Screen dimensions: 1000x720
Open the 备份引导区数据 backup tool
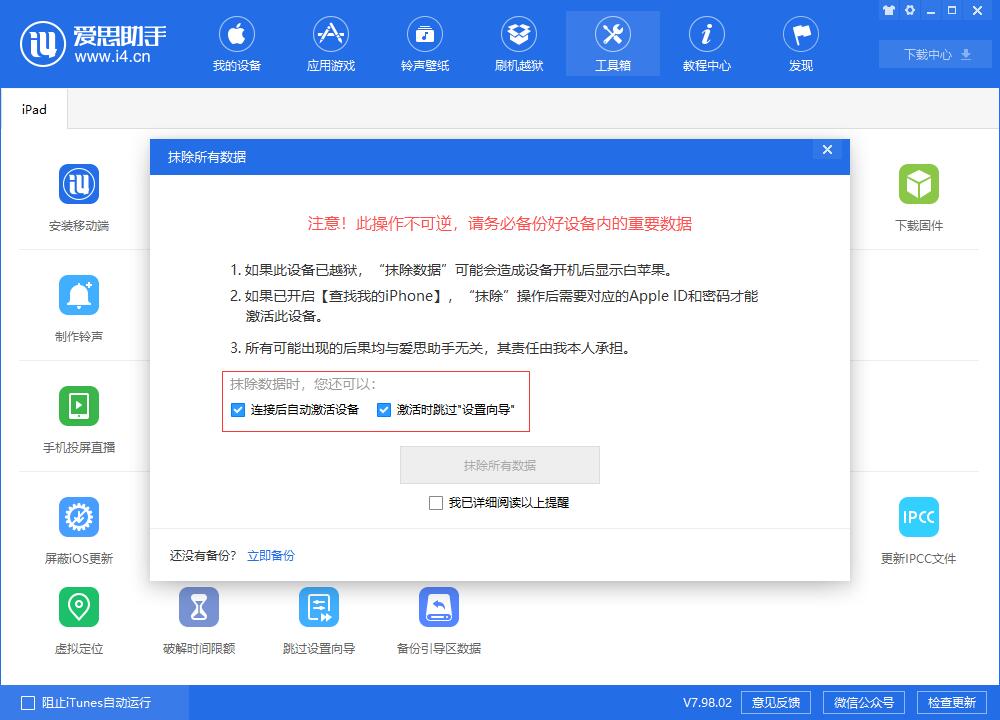[437, 620]
